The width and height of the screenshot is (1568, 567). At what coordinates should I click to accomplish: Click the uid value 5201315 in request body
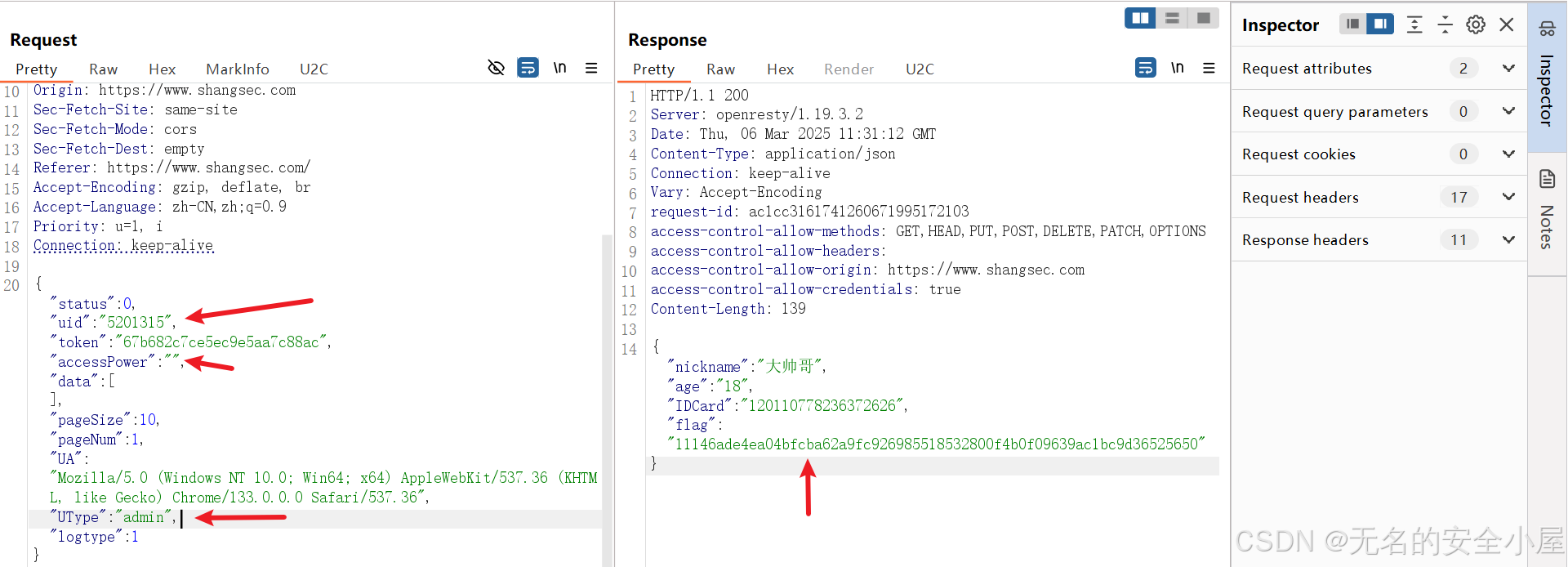click(136, 323)
